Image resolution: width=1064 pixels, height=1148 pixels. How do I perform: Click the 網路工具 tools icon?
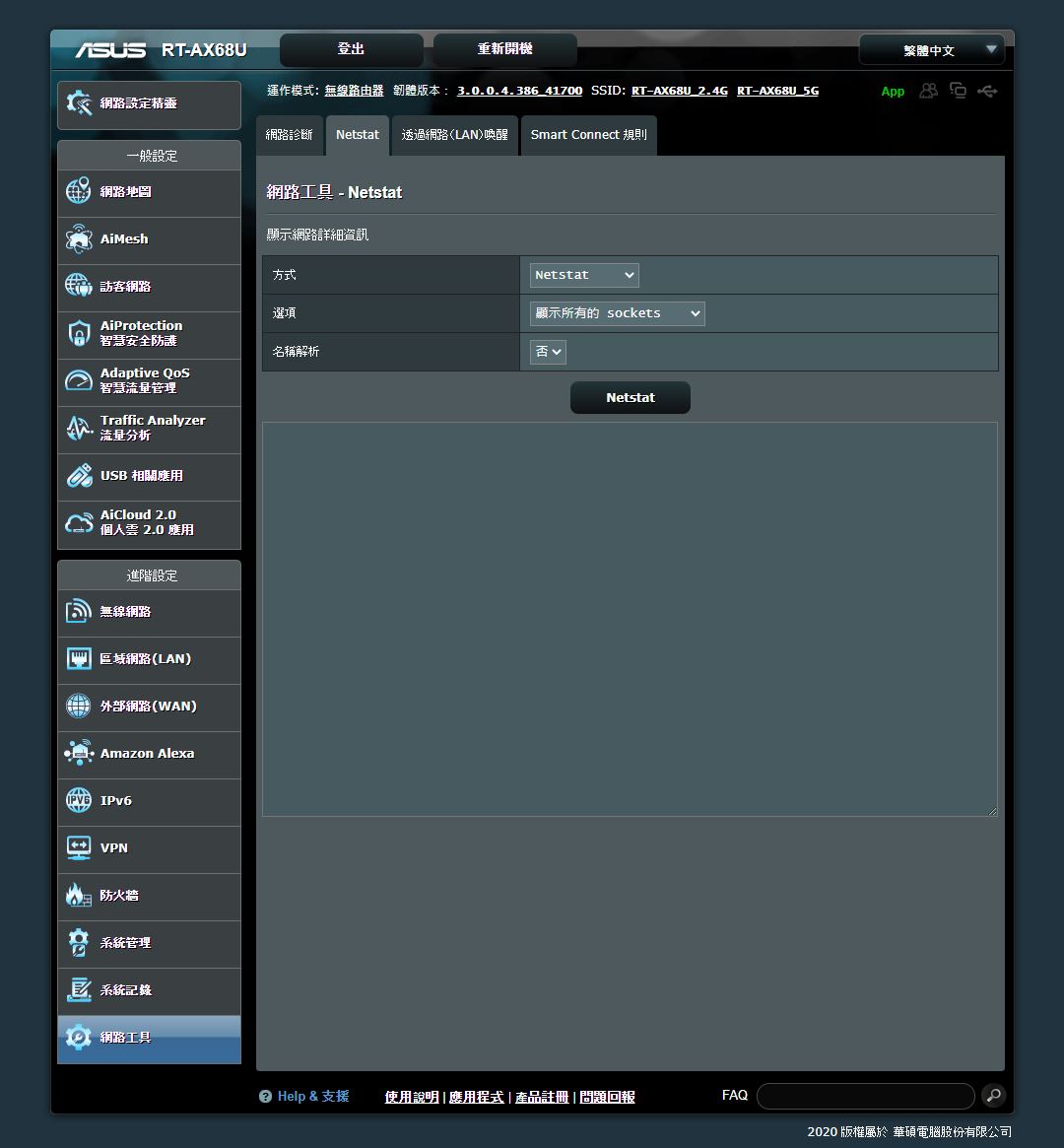point(78,1037)
